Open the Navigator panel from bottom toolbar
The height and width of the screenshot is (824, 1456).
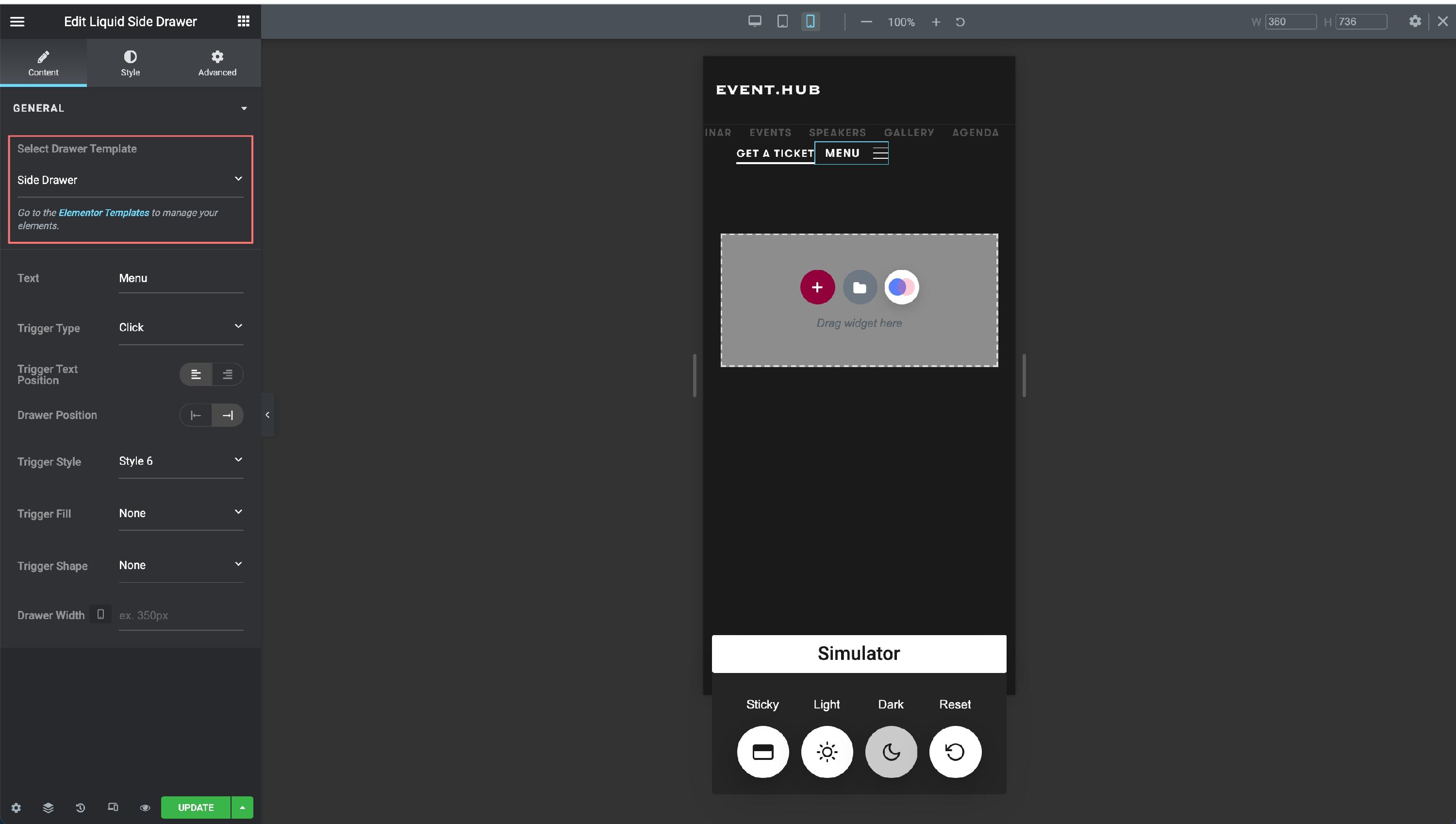coord(49,807)
